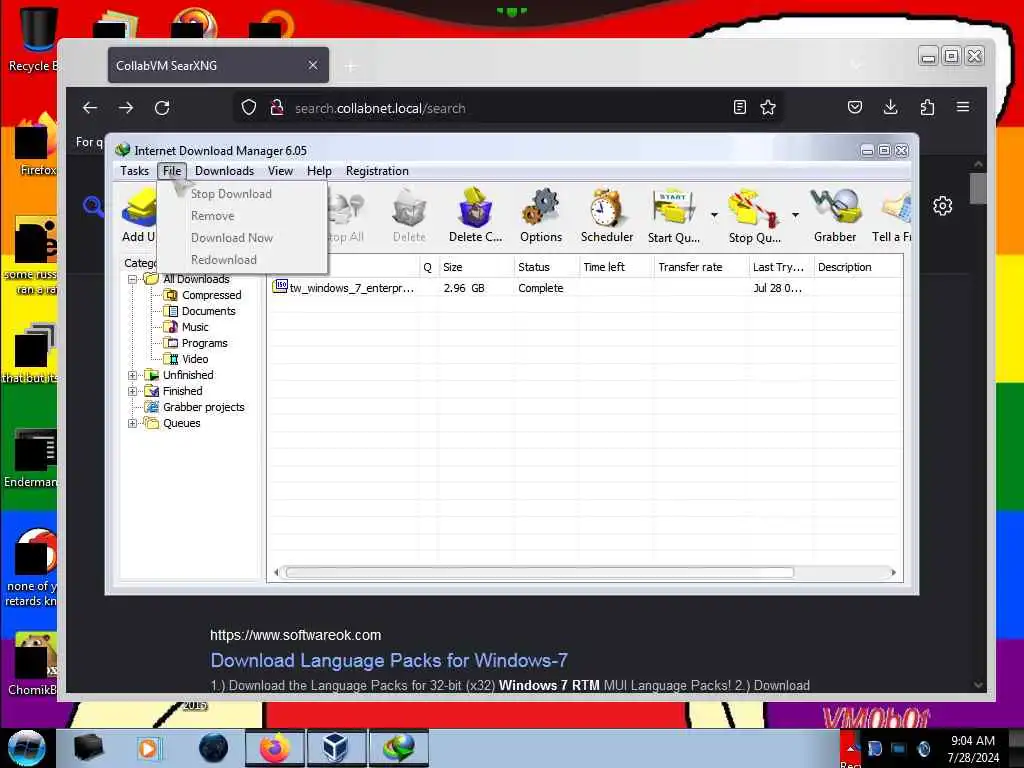Choose Redownload in File menu

242,260
